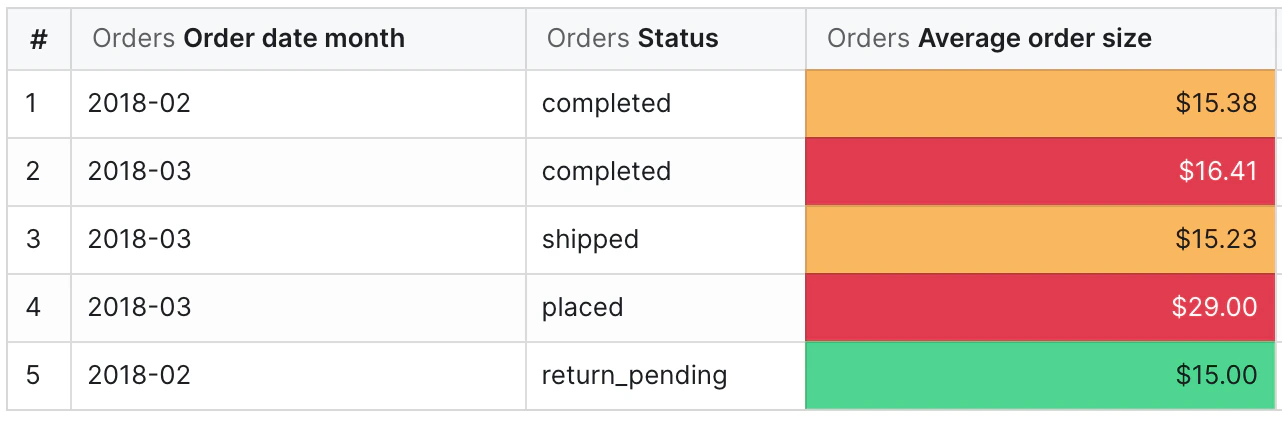Image resolution: width=1282 pixels, height=422 pixels.
Task: Click the # row number column header
Action: [x=39, y=39]
